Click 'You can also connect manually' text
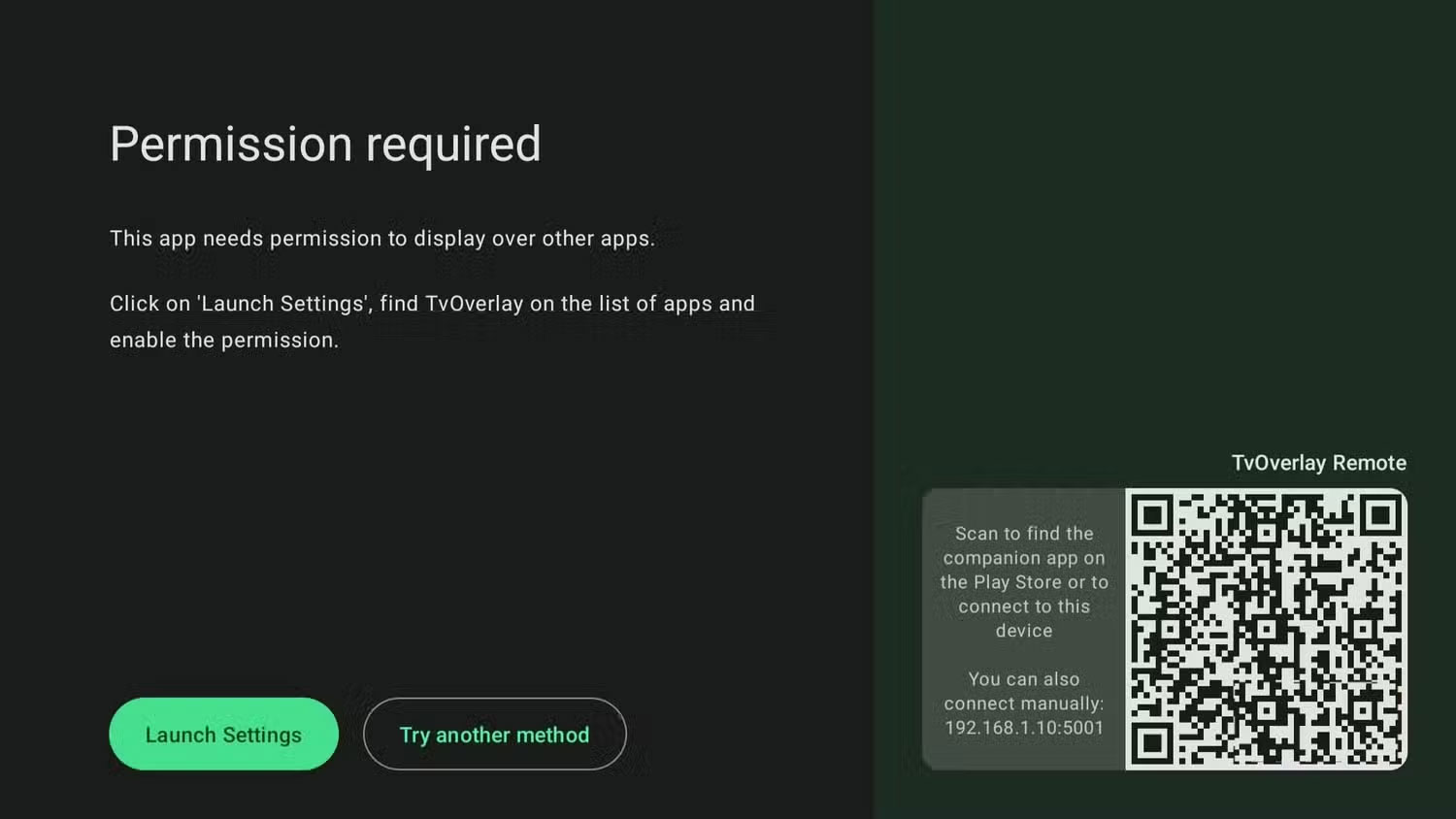This screenshot has height=819, width=1456. (x=1023, y=691)
